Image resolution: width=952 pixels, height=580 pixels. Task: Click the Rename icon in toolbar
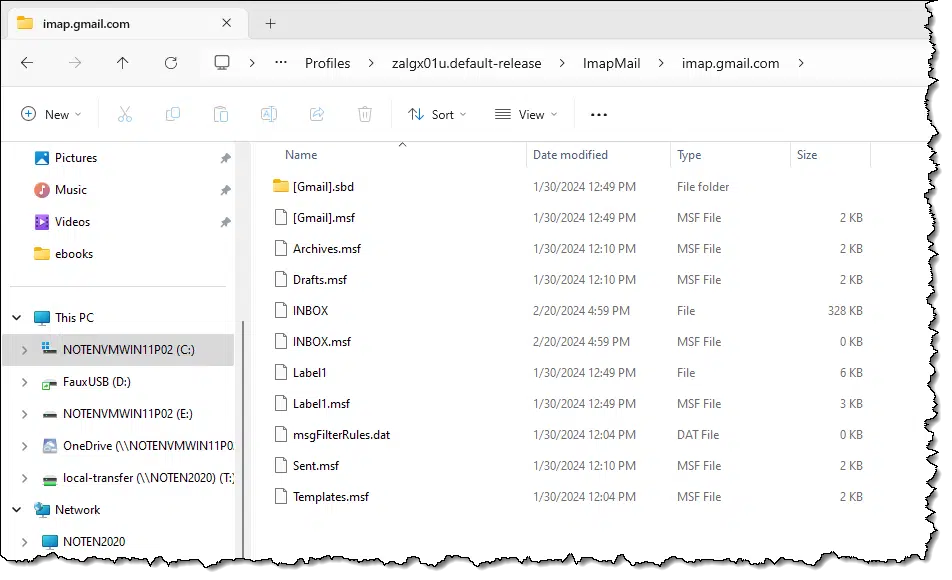tap(269, 114)
